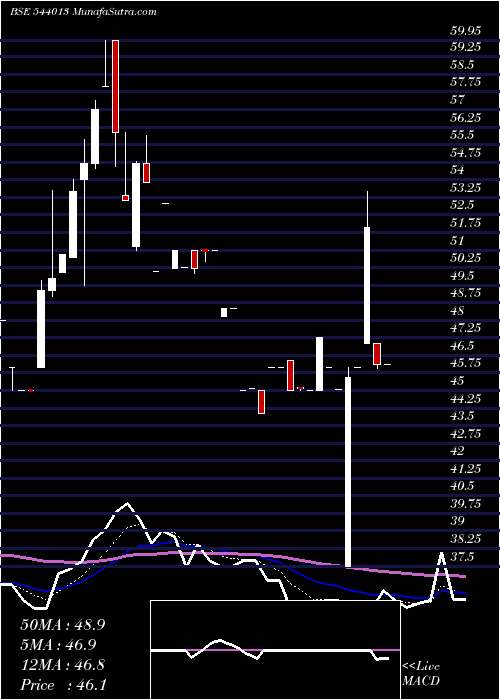Click the 57.75 price axis label

[x=466, y=82]
